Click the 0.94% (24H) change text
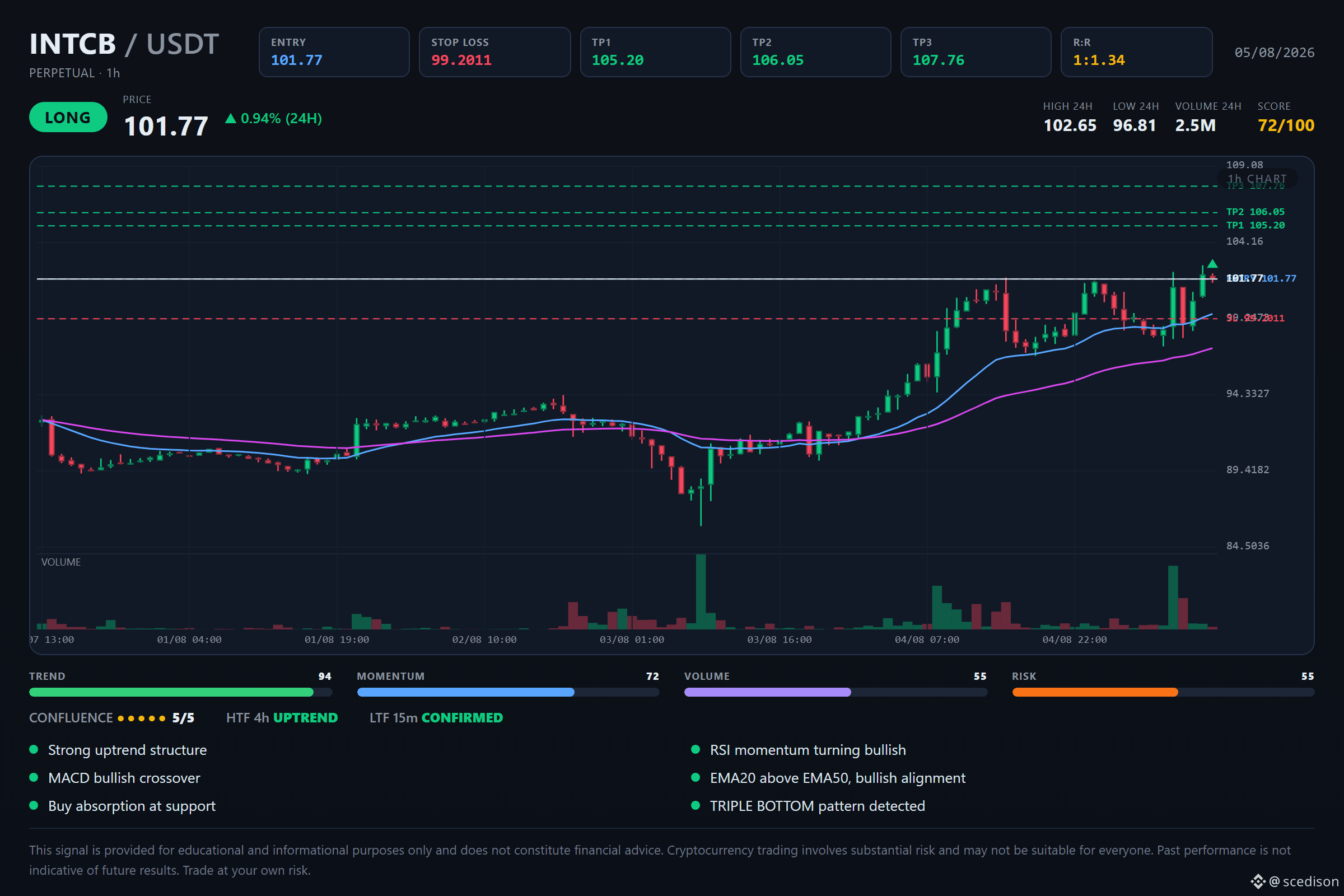Viewport: 1344px width, 896px height. pyautogui.click(x=281, y=118)
